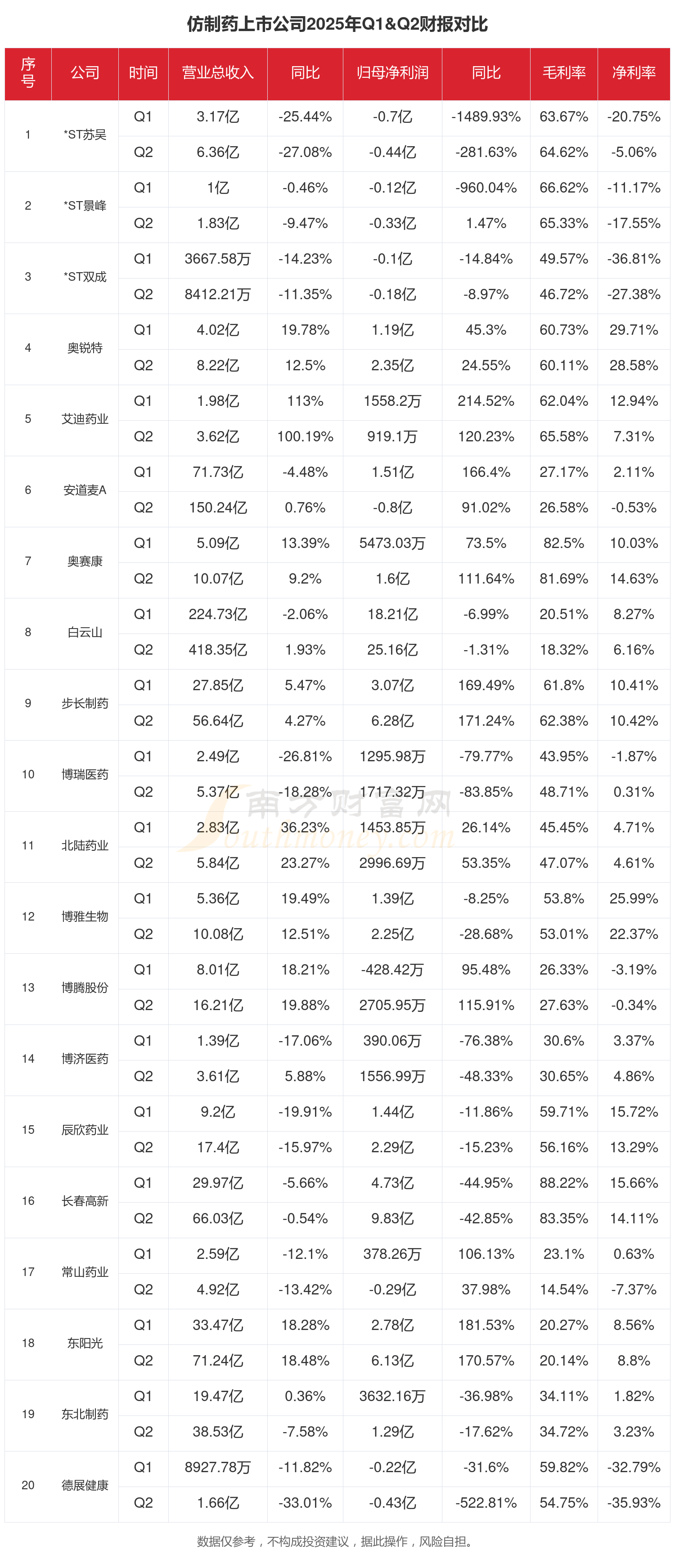
Task: Select the 毛利率 column header
Action: pos(563,73)
